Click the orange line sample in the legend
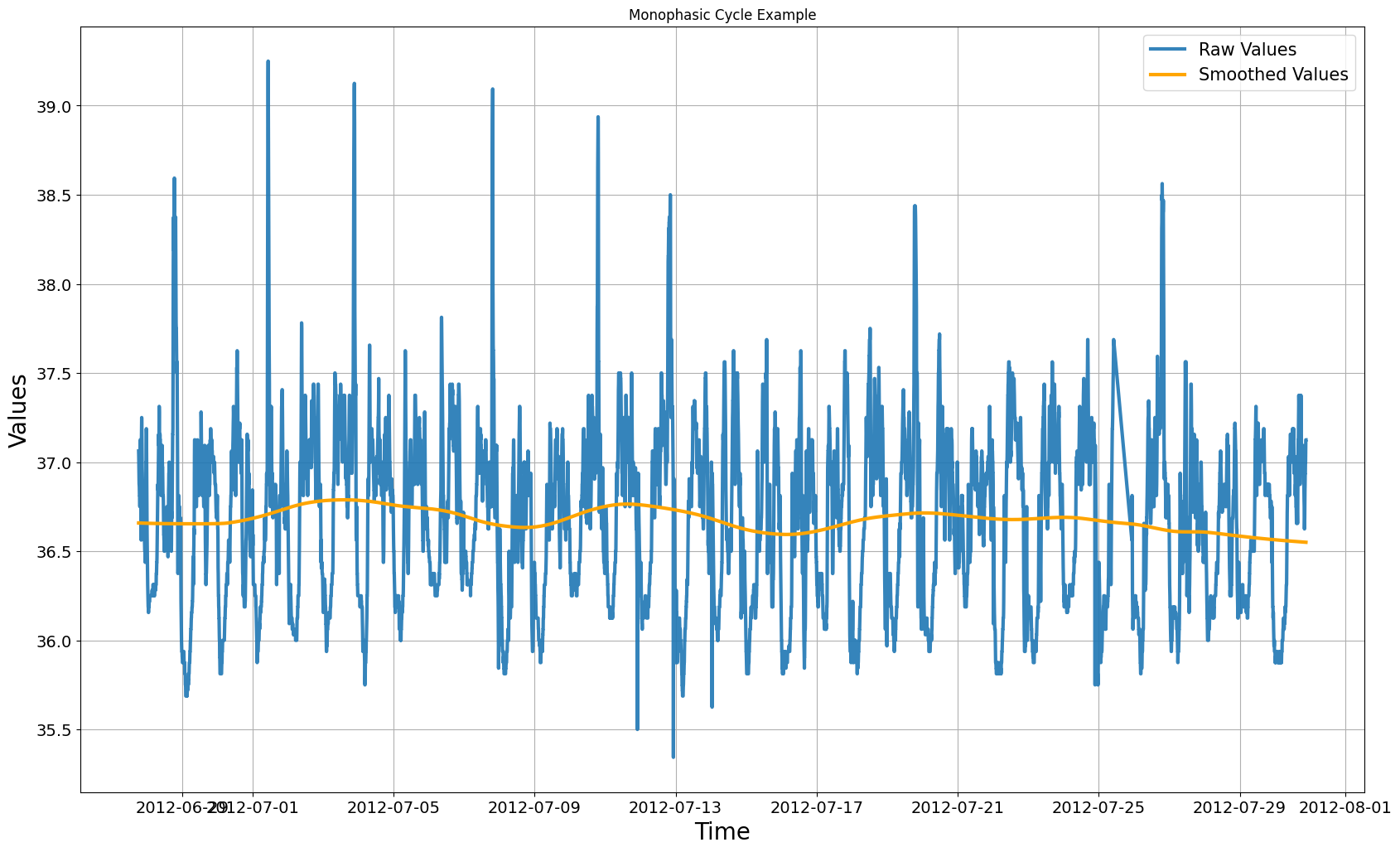Image resolution: width=1400 pixels, height=852 pixels. coord(1168,75)
